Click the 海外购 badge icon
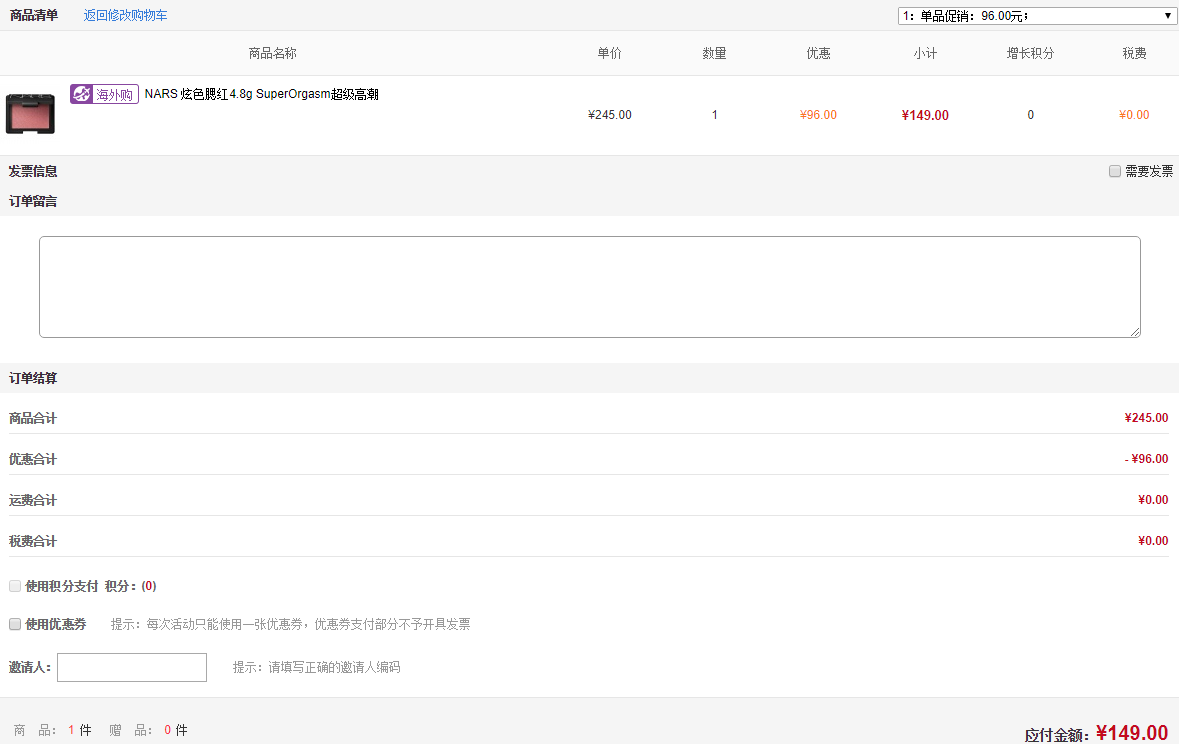Screen dimensions: 1179x744 105,94
